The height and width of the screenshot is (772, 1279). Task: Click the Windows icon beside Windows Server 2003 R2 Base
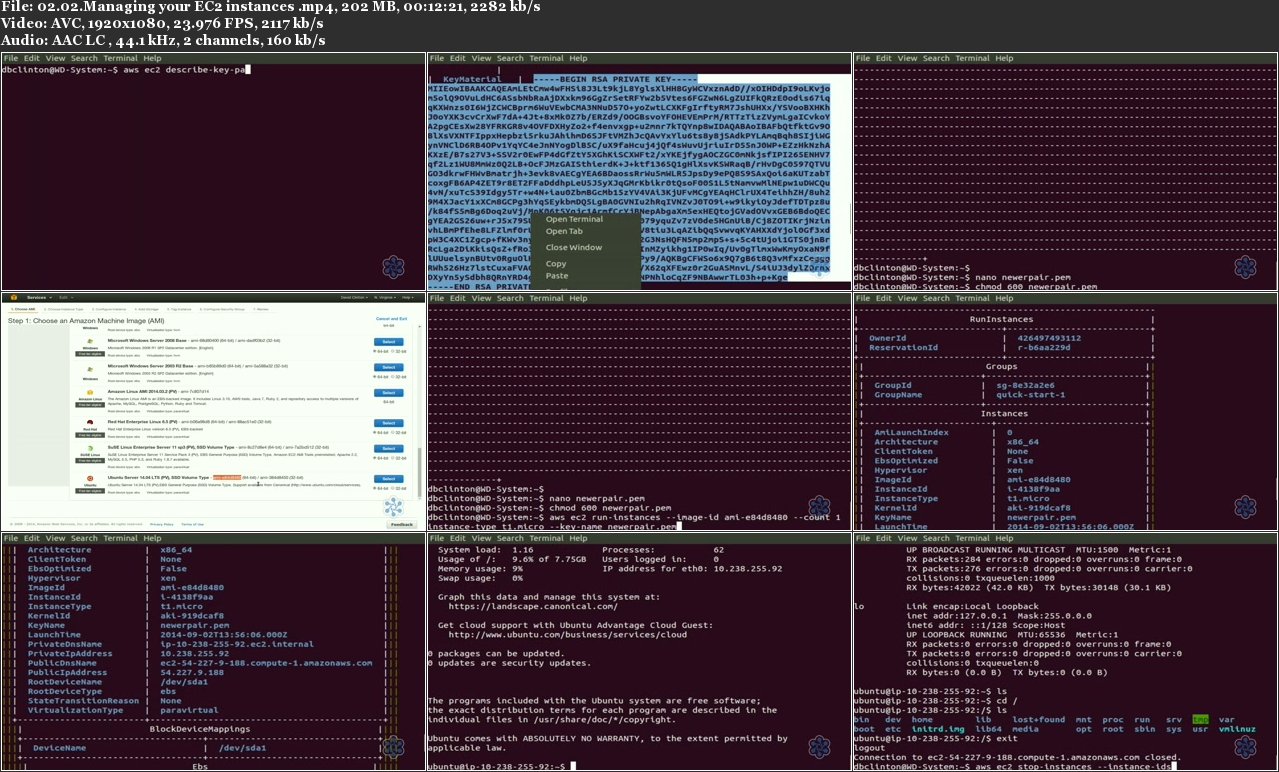[x=90, y=369]
